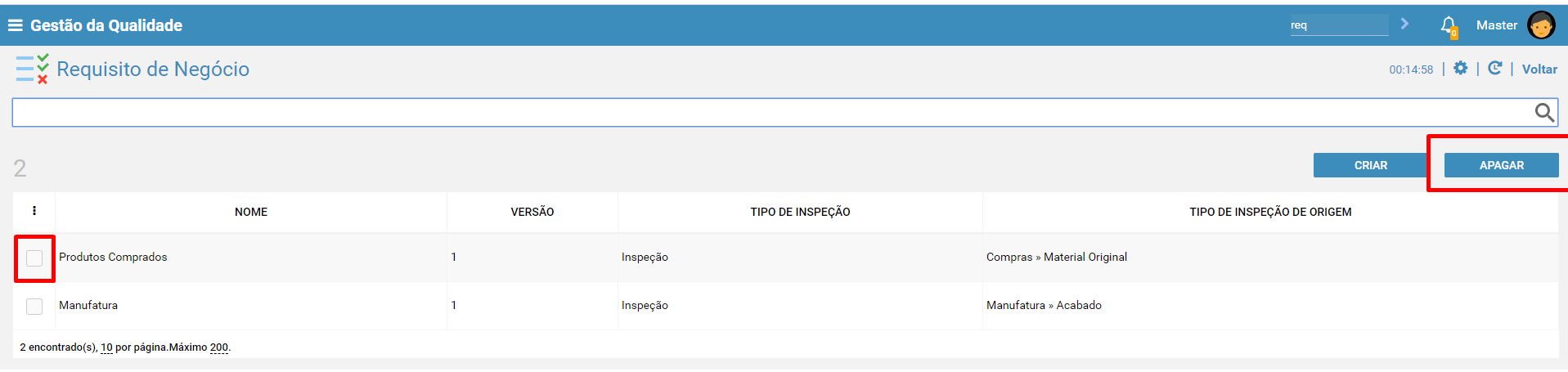1568x372 pixels.
Task: Click the notifications bell icon
Action: point(1449,26)
